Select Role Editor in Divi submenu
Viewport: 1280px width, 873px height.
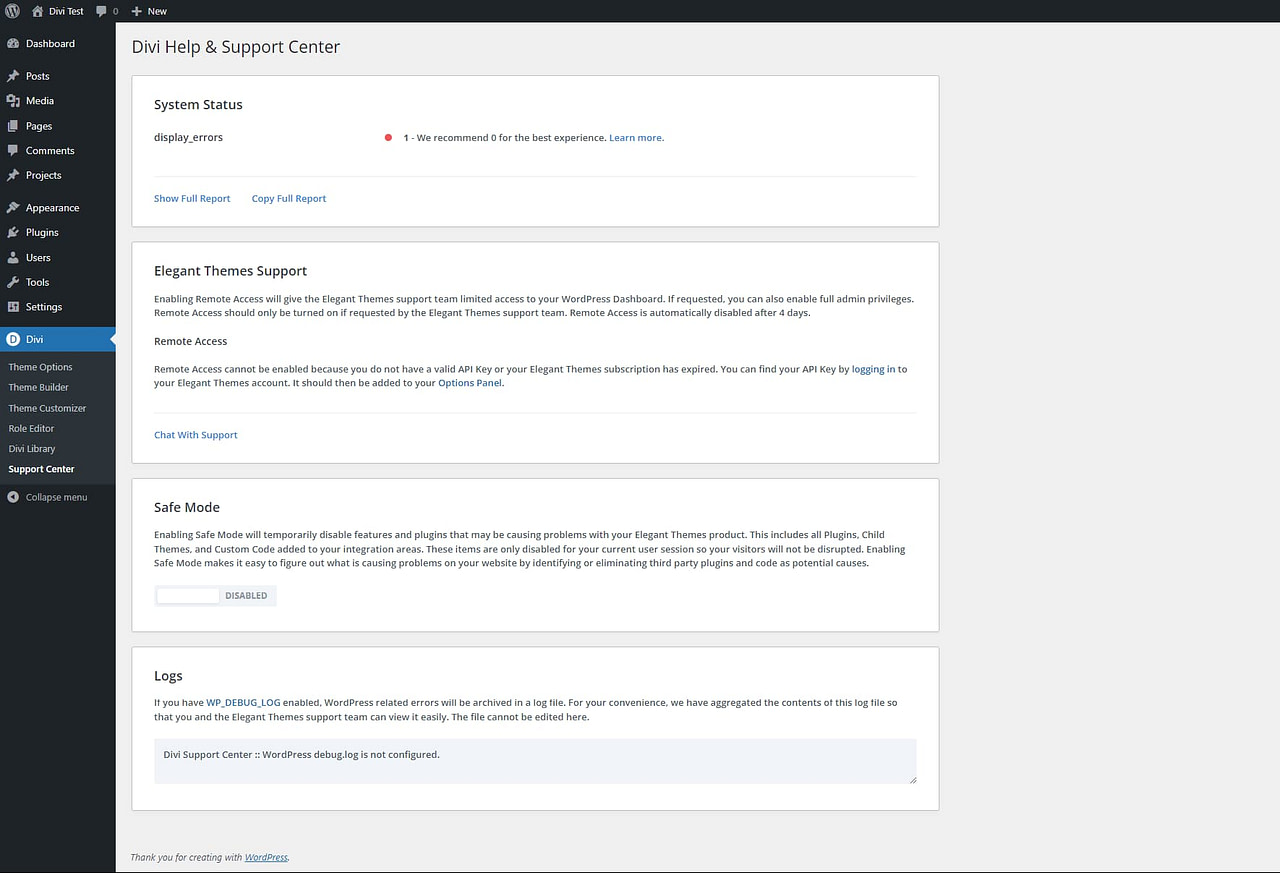click(x=31, y=429)
